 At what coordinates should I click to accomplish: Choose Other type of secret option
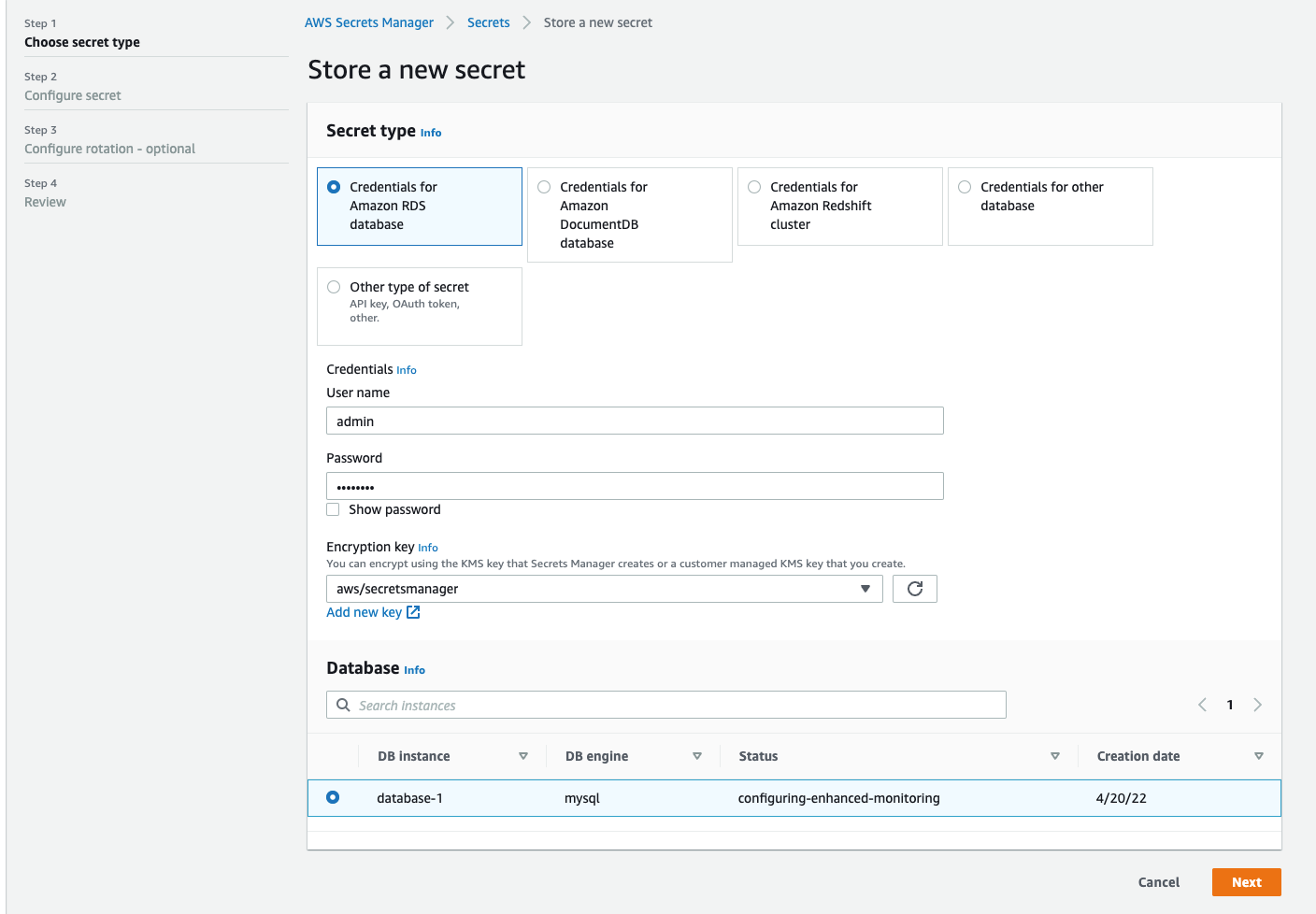[334, 287]
